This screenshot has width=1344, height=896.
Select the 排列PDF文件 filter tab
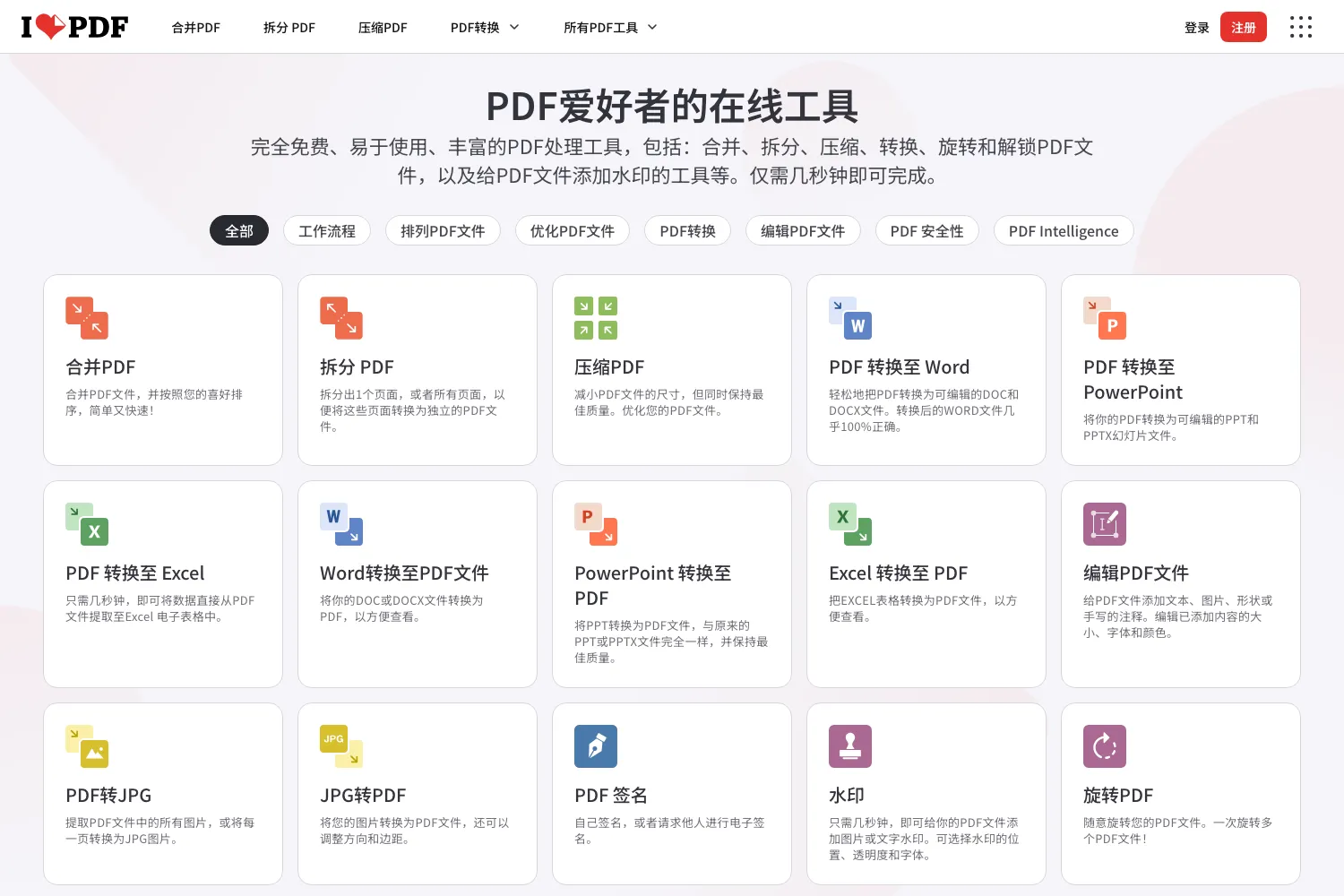click(443, 231)
